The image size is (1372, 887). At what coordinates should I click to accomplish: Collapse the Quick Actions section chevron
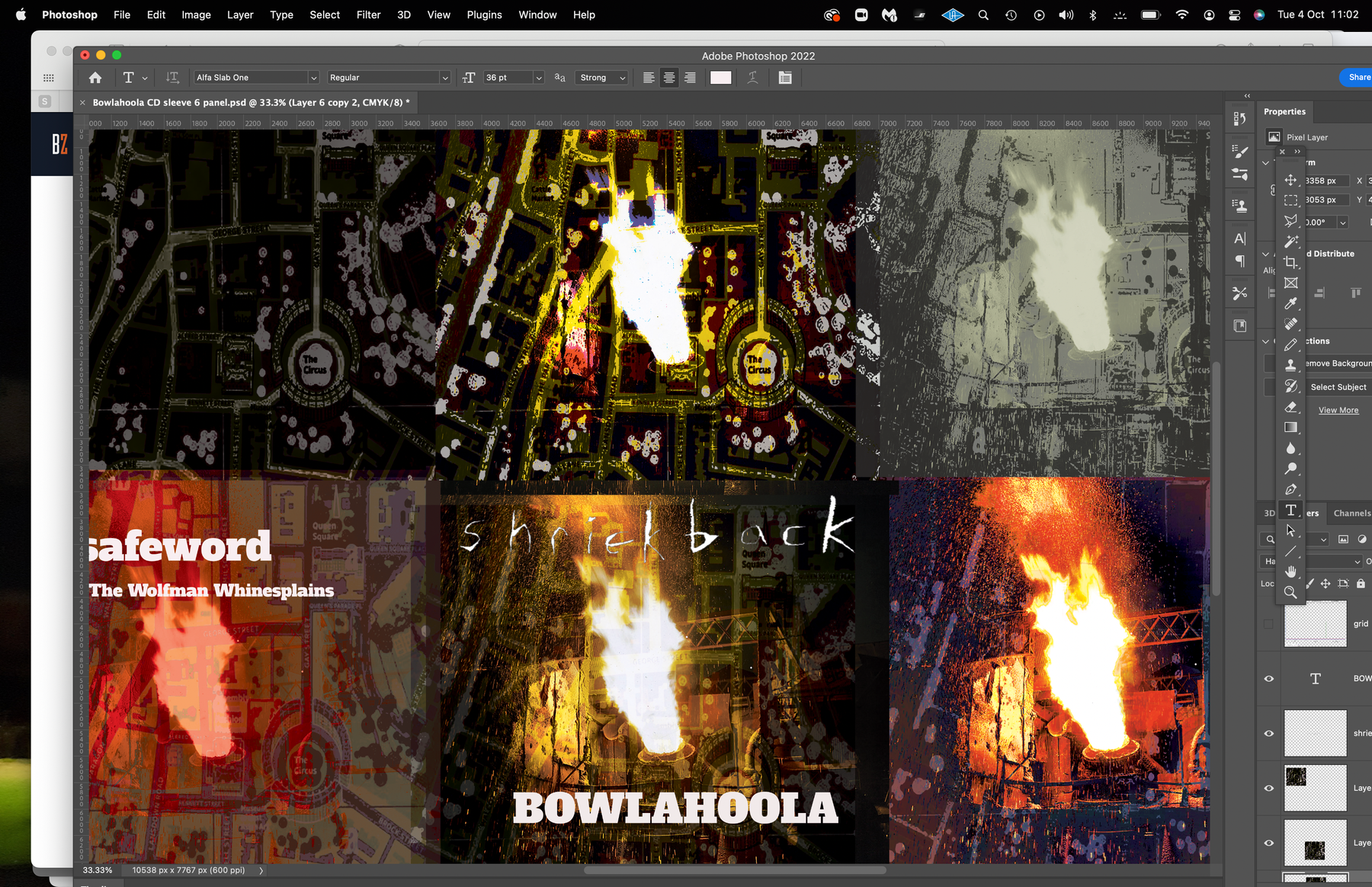(x=1266, y=341)
